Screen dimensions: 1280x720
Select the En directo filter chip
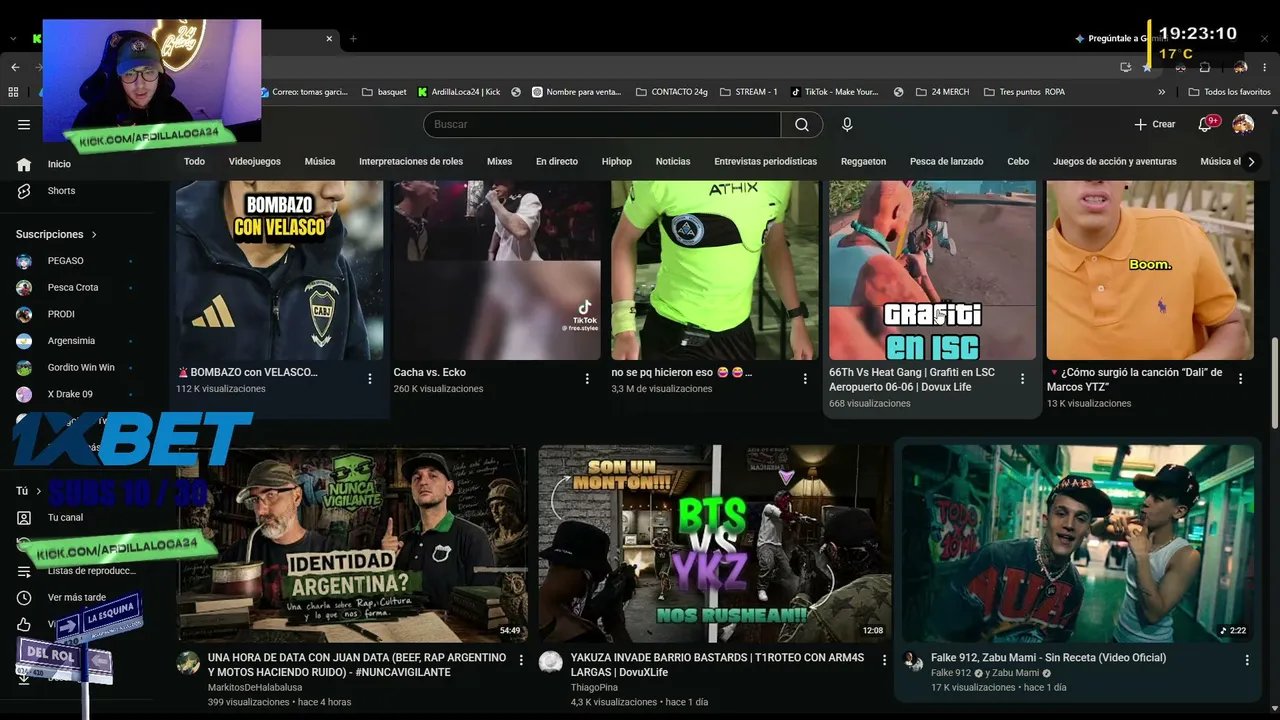[x=557, y=162]
